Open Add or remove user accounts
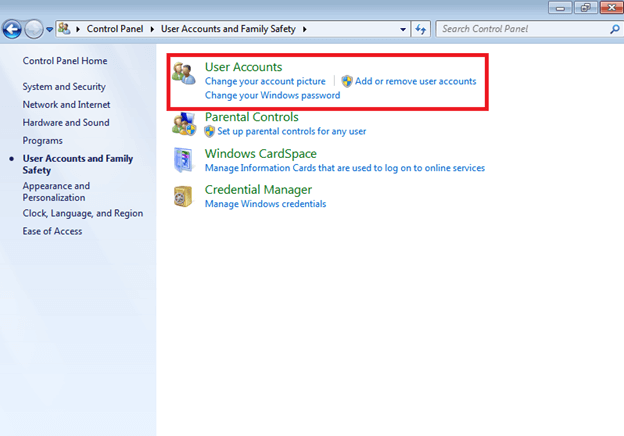This screenshot has width=624, height=436. [415, 81]
